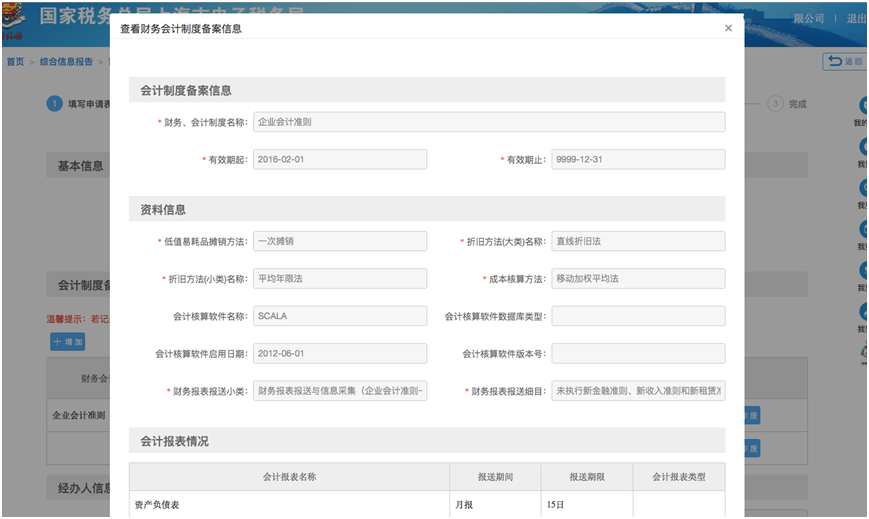Select the 低值易耗品摊销方法 field
The height and width of the screenshot is (519, 869).
pos(340,241)
